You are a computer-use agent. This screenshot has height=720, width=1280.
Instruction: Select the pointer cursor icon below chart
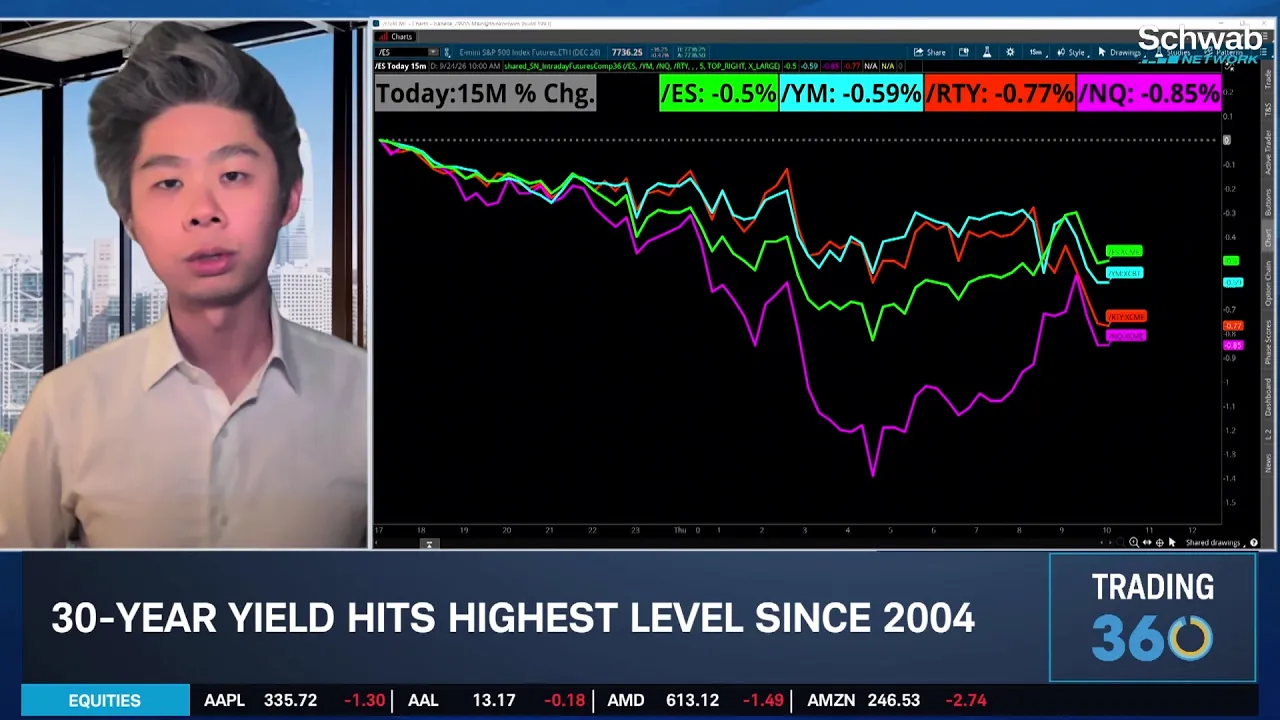click(x=1172, y=542)
